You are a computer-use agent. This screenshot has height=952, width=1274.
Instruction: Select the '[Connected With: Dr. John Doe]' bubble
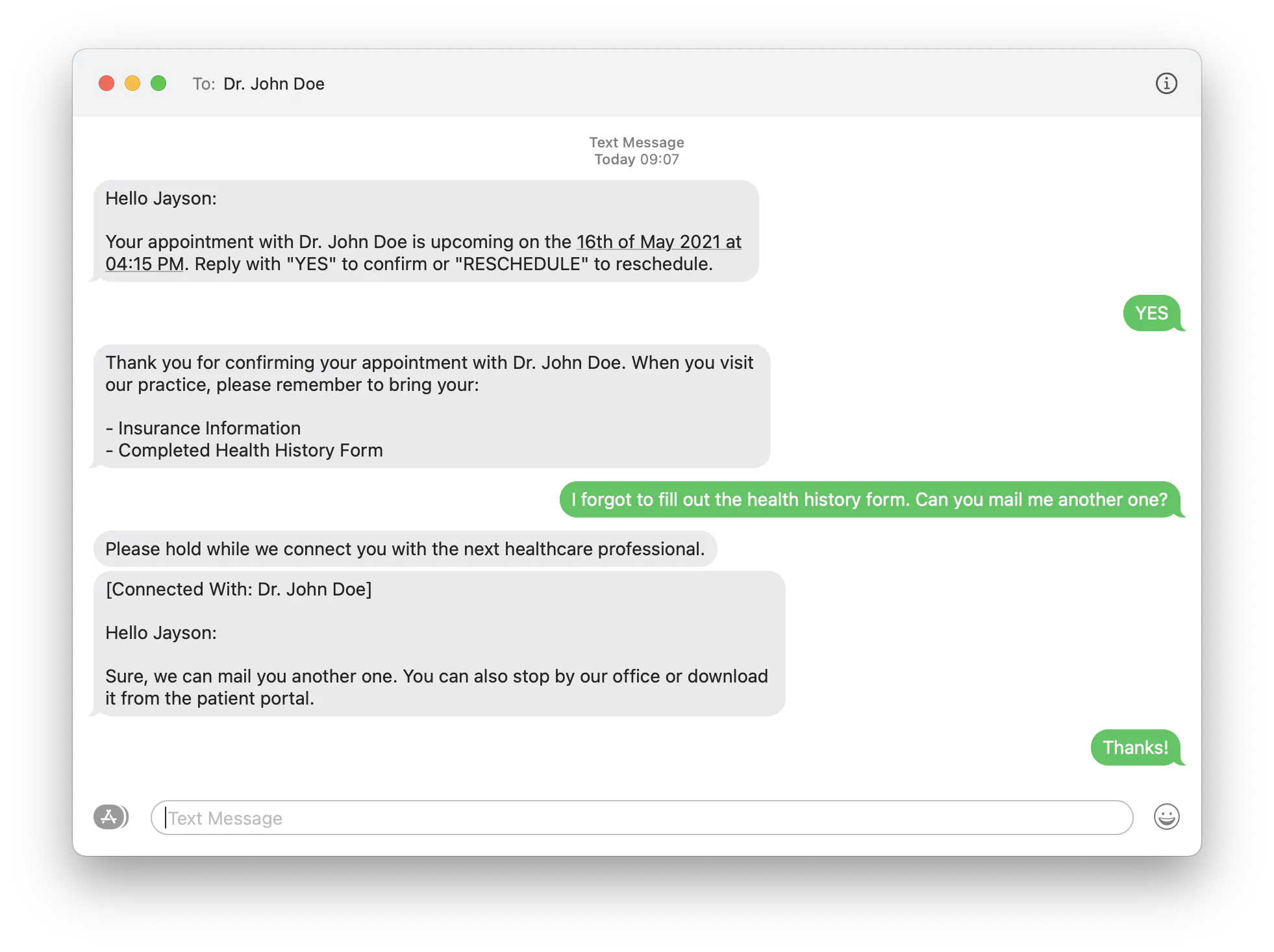[x=238, y=588]
